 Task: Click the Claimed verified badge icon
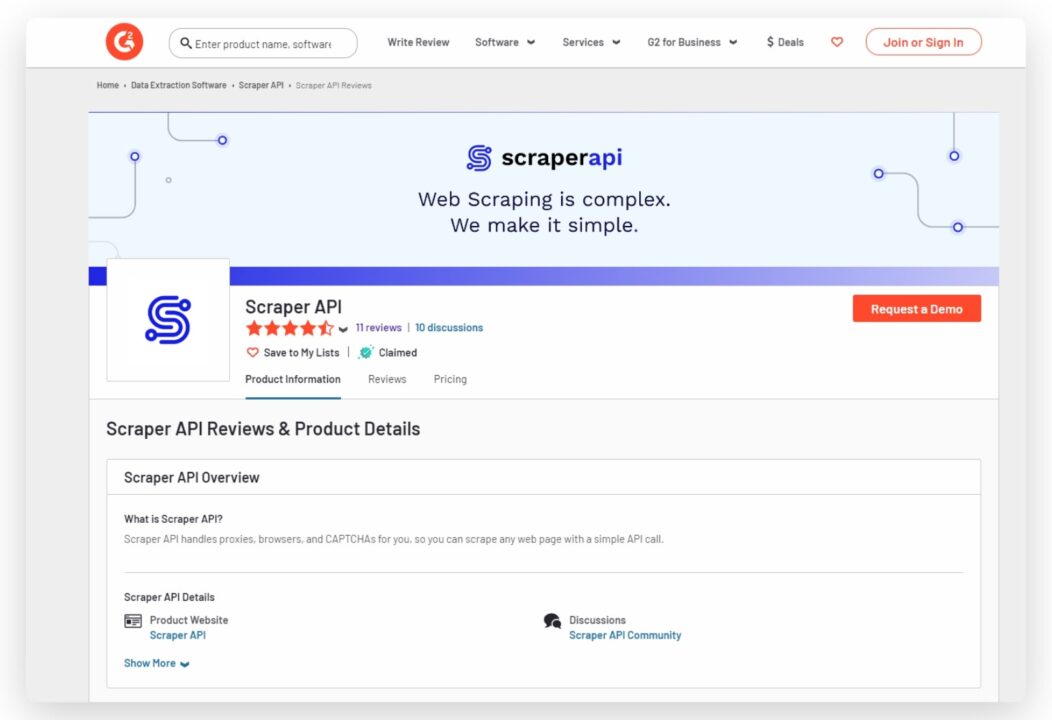[366, 352]
